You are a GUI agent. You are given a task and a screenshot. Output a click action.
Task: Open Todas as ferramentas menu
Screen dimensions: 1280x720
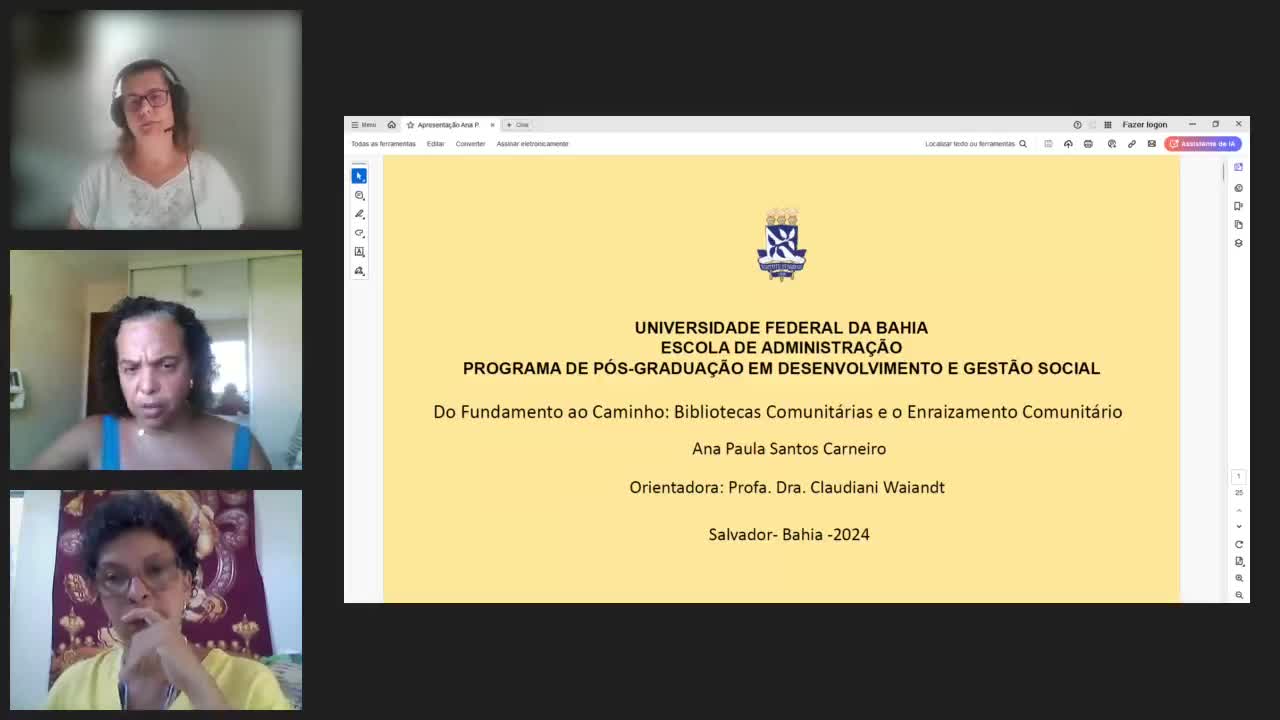383,144
